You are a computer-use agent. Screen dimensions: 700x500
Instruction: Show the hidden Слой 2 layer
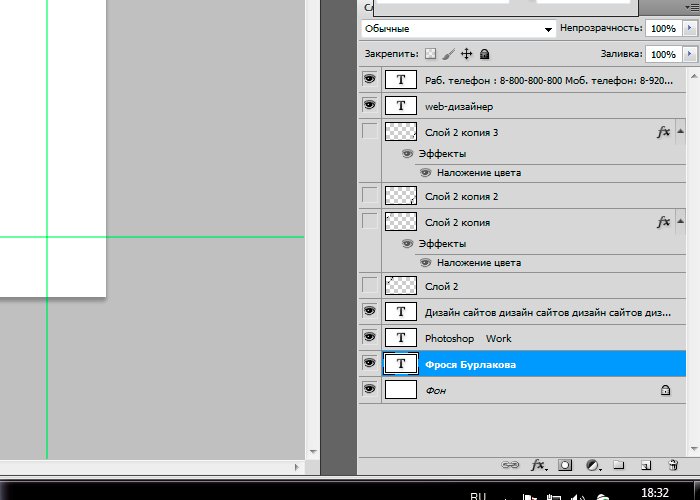[369, 286]
